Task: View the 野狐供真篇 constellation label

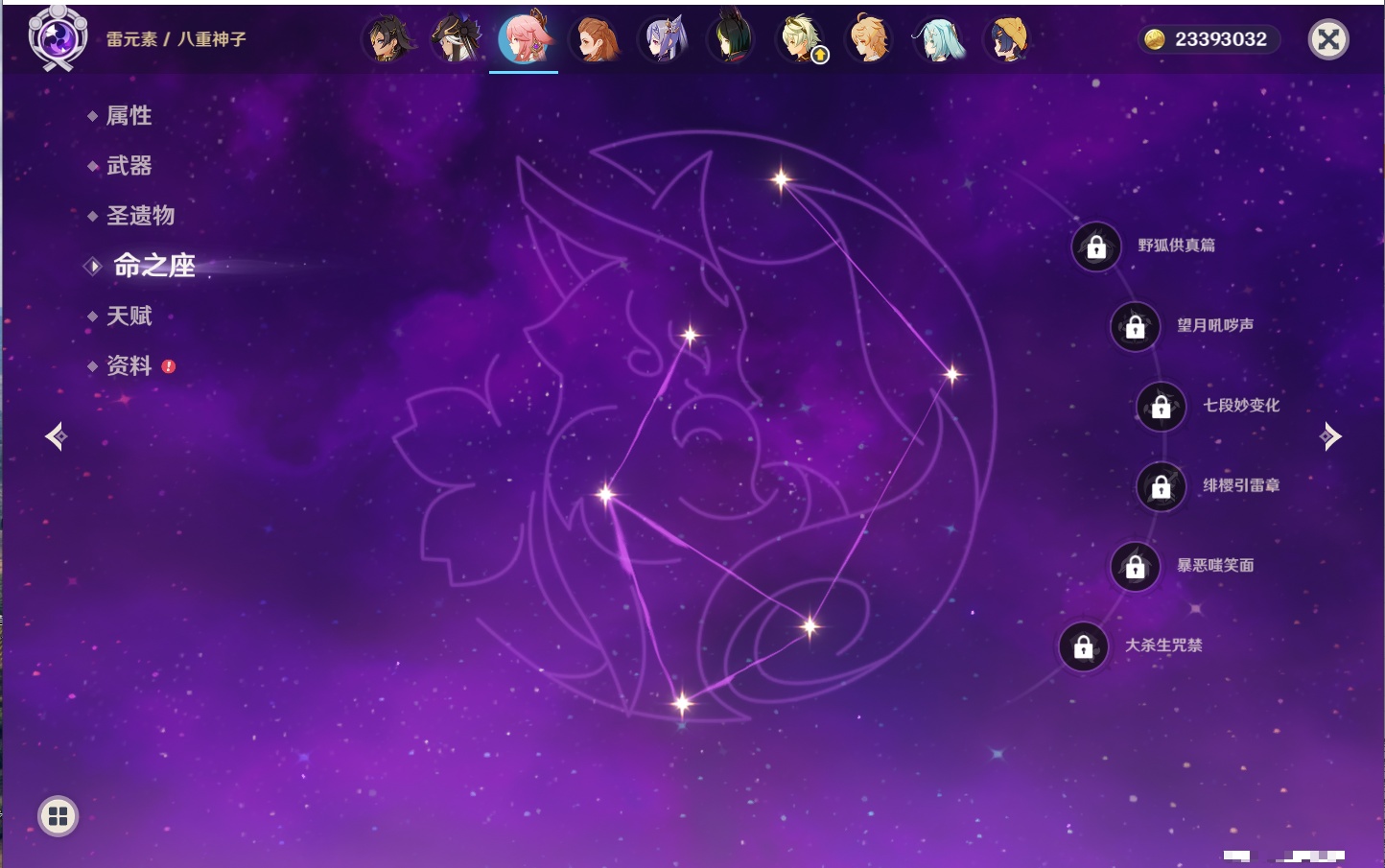Action: (1176, 246)
